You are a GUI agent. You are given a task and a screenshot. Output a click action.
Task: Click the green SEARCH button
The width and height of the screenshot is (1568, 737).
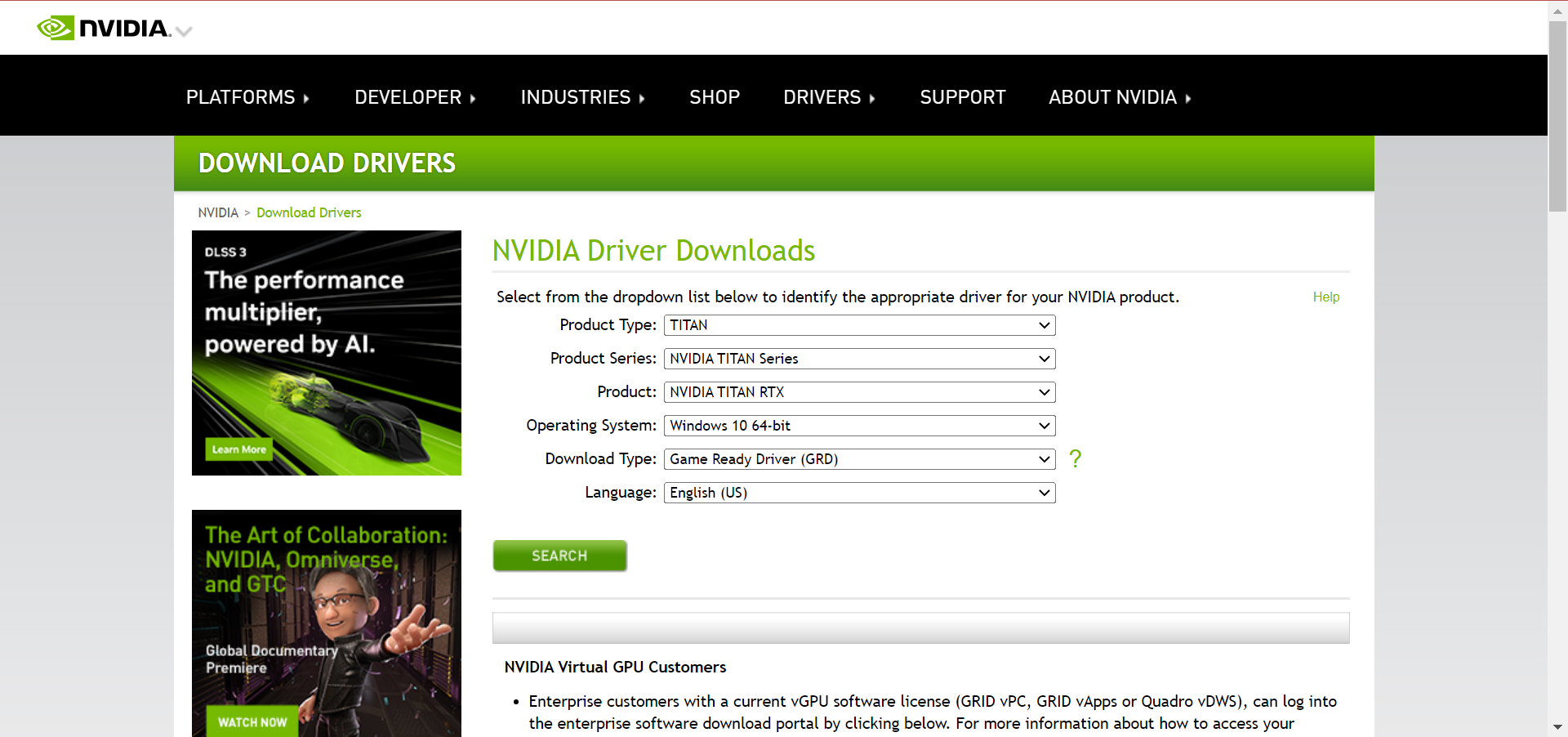559,556
